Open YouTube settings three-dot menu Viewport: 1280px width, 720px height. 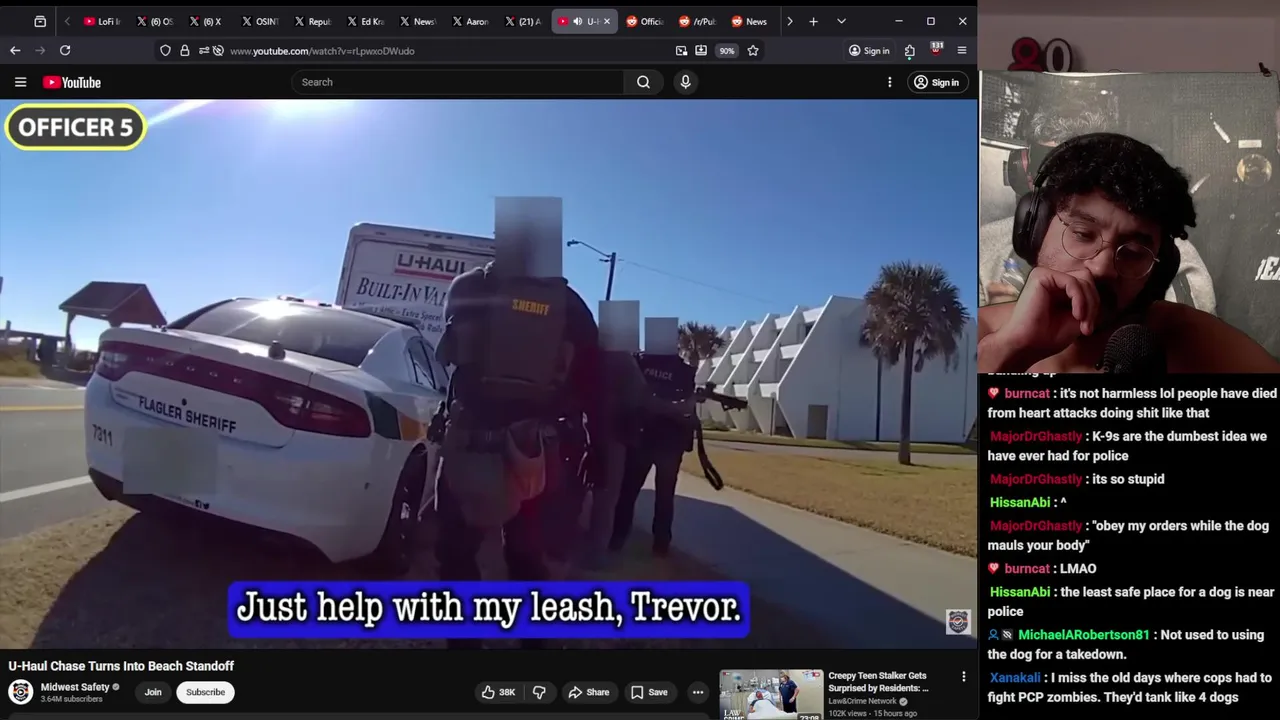pyautogui.click(x=889, y=82)
